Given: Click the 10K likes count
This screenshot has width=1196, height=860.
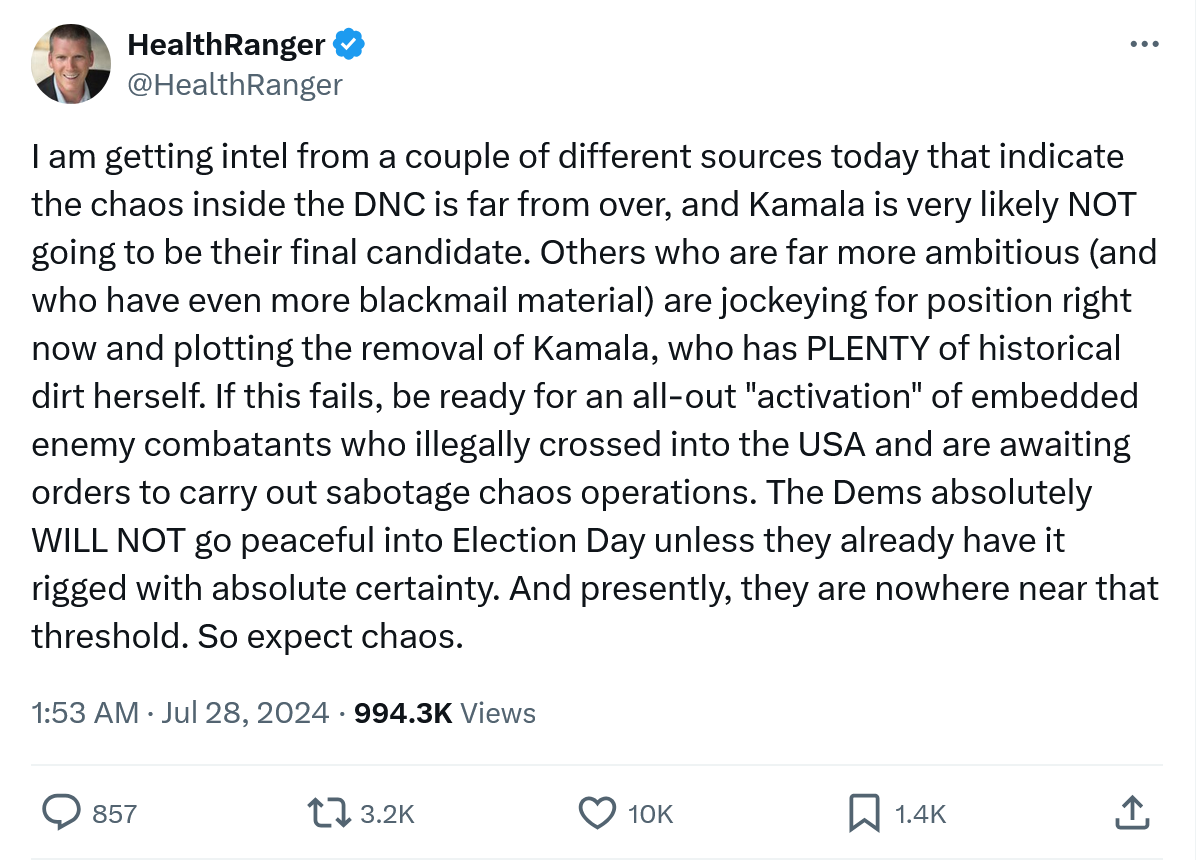Looking at the screenshot, I should (651, 814).
